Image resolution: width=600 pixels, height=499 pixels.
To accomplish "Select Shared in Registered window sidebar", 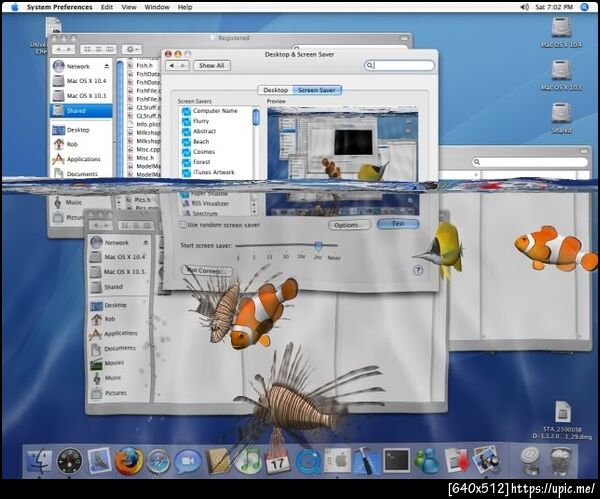I will click(x=81, y=111).
